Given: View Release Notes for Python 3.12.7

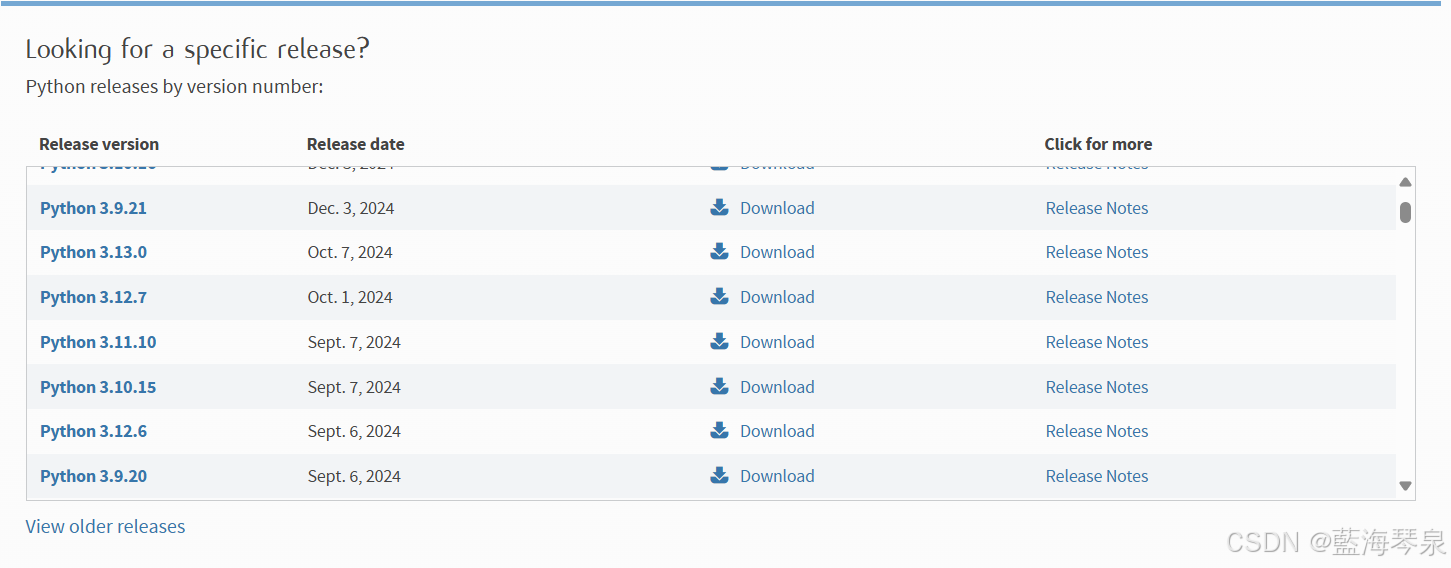Looking at the screenshot, I should tap(1097, 297).
